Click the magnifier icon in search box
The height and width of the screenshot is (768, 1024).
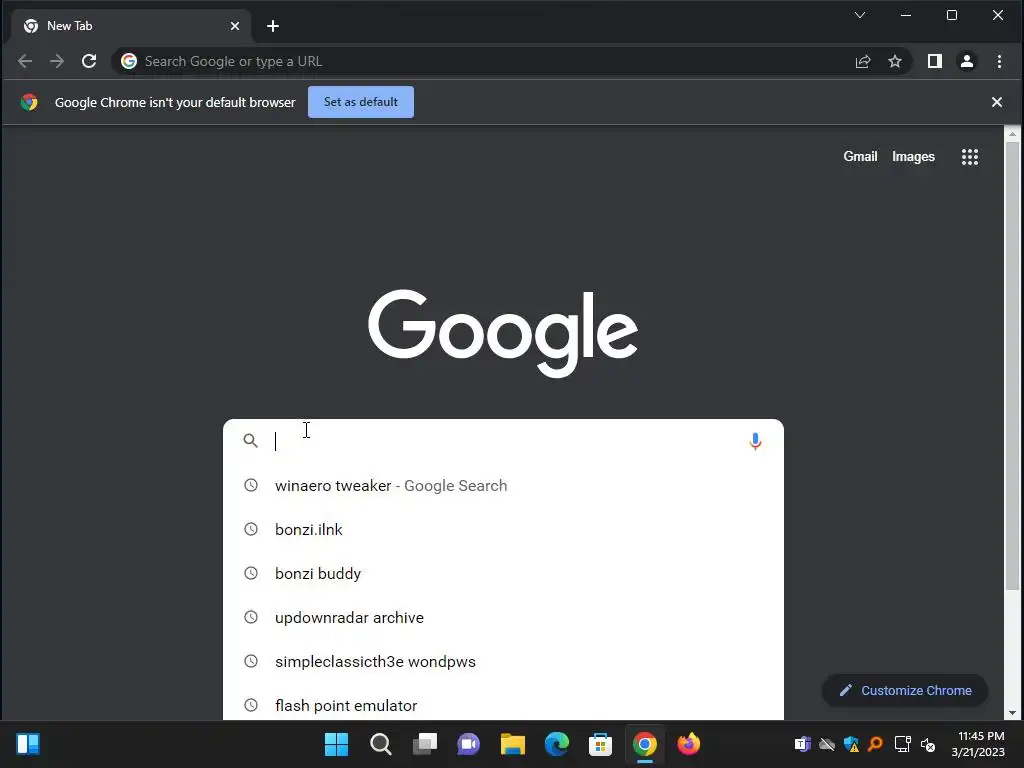click(x=251, y=441)
